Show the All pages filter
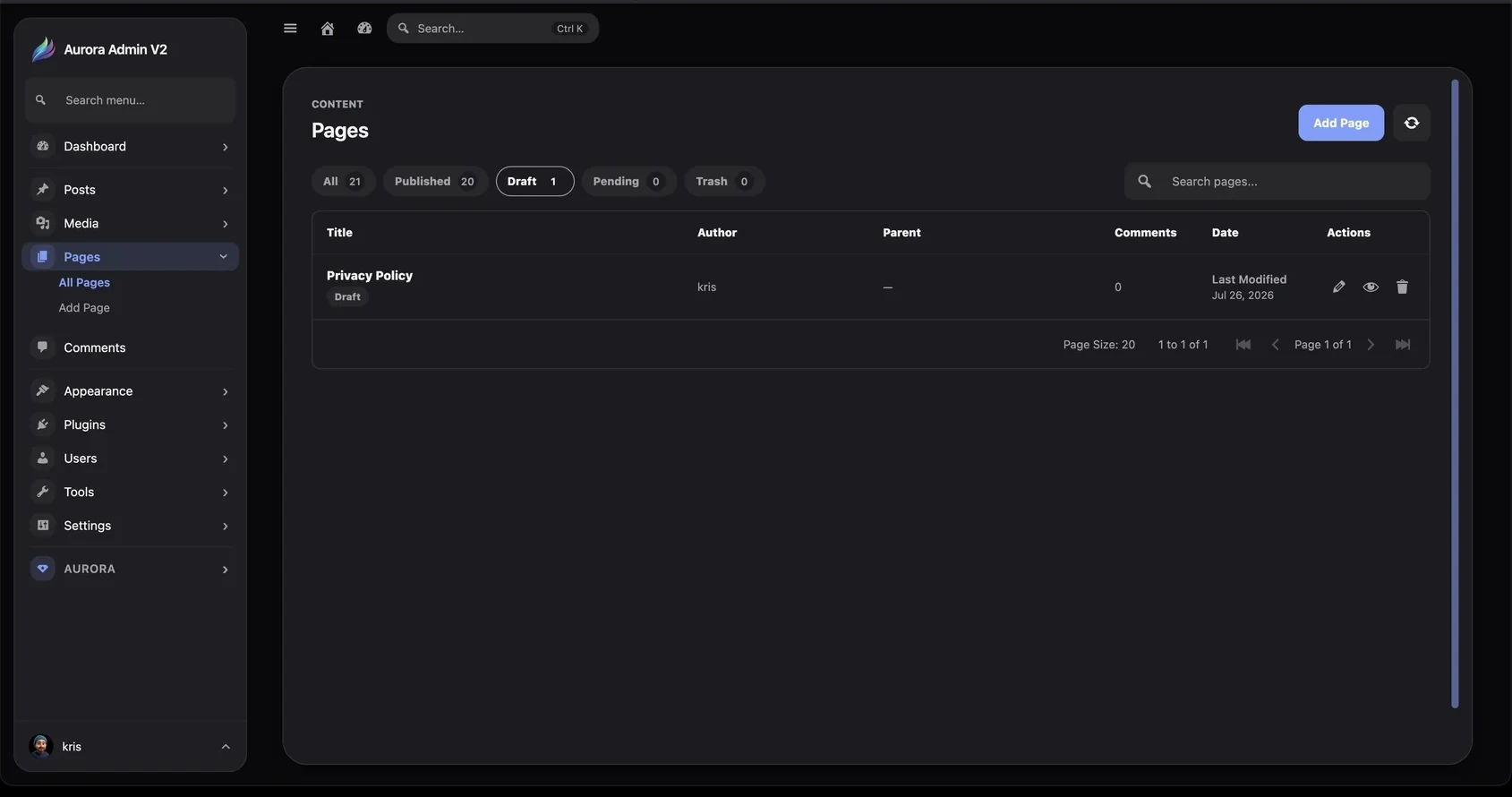This screenshot has width=1512, height=797. pyautogui.click(x=343, y=181)
